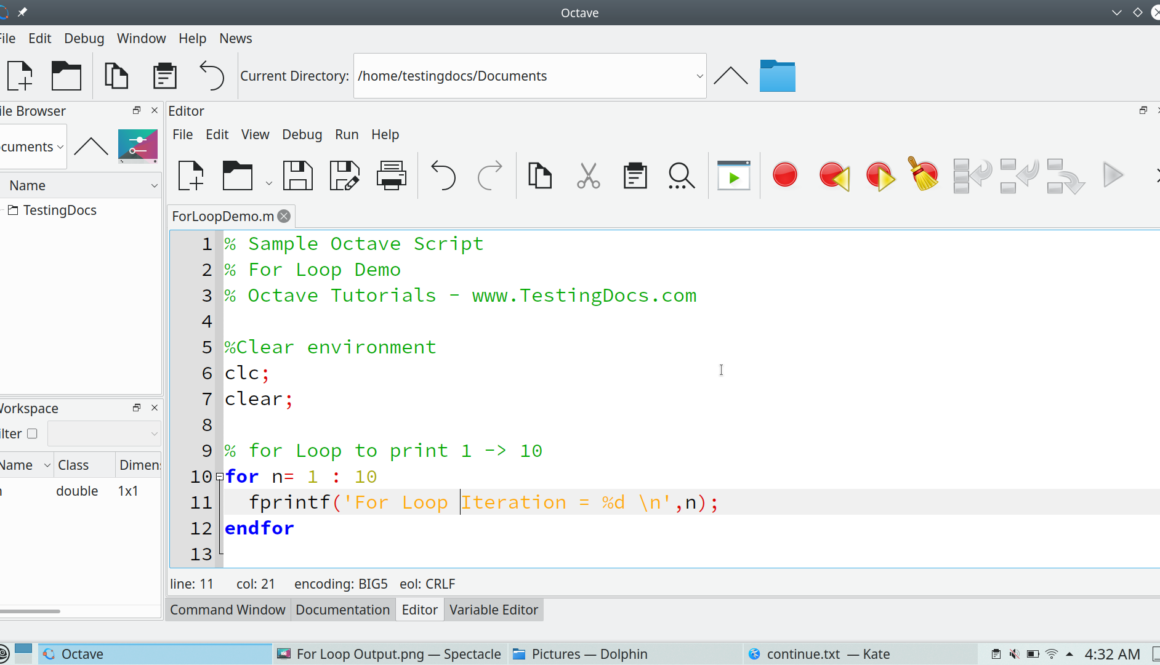Open Name column header dropdown in File Browser
Image resolution: width=1160 pixels, height=665 pixels.
coord(154,186)
